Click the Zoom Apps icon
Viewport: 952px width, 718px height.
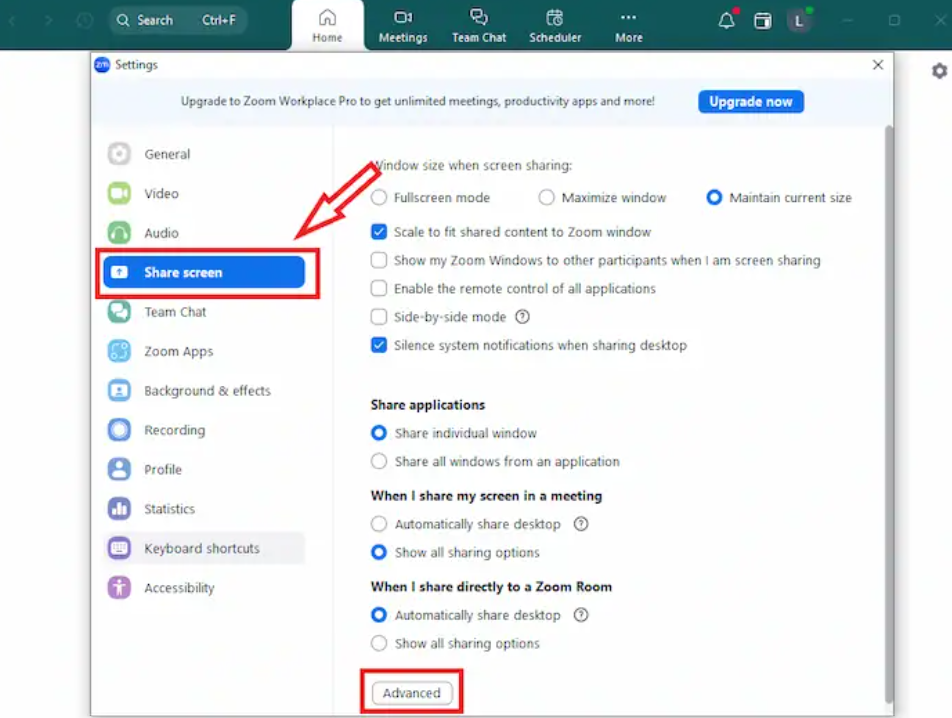[x=119, y=351]
